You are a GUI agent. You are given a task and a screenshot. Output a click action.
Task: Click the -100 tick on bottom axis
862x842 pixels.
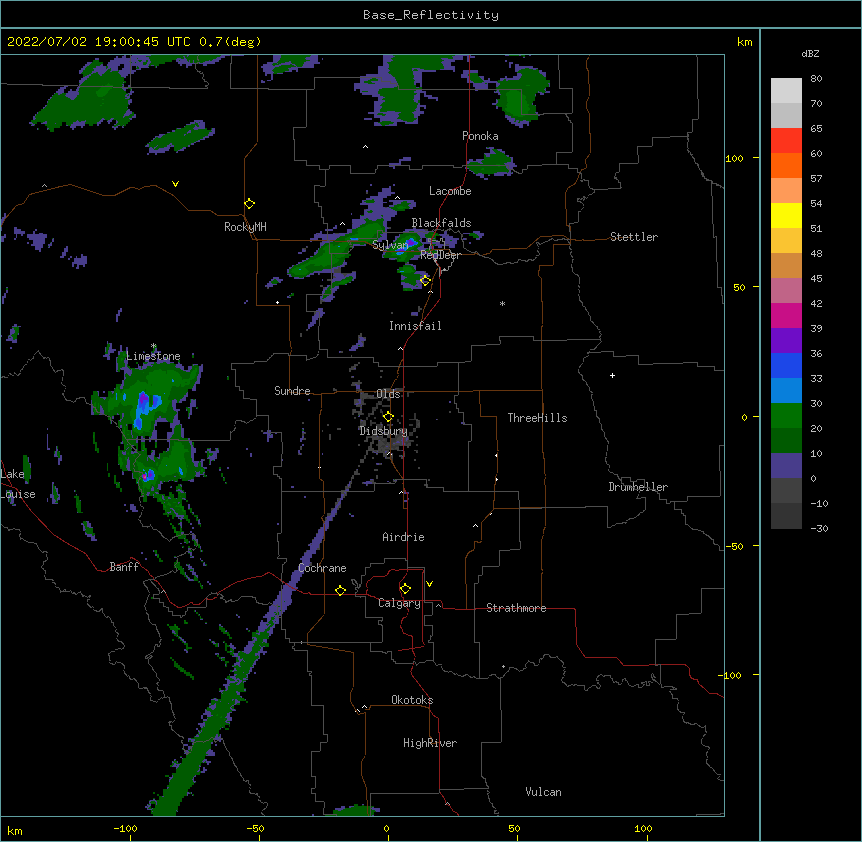pos(125,828)
